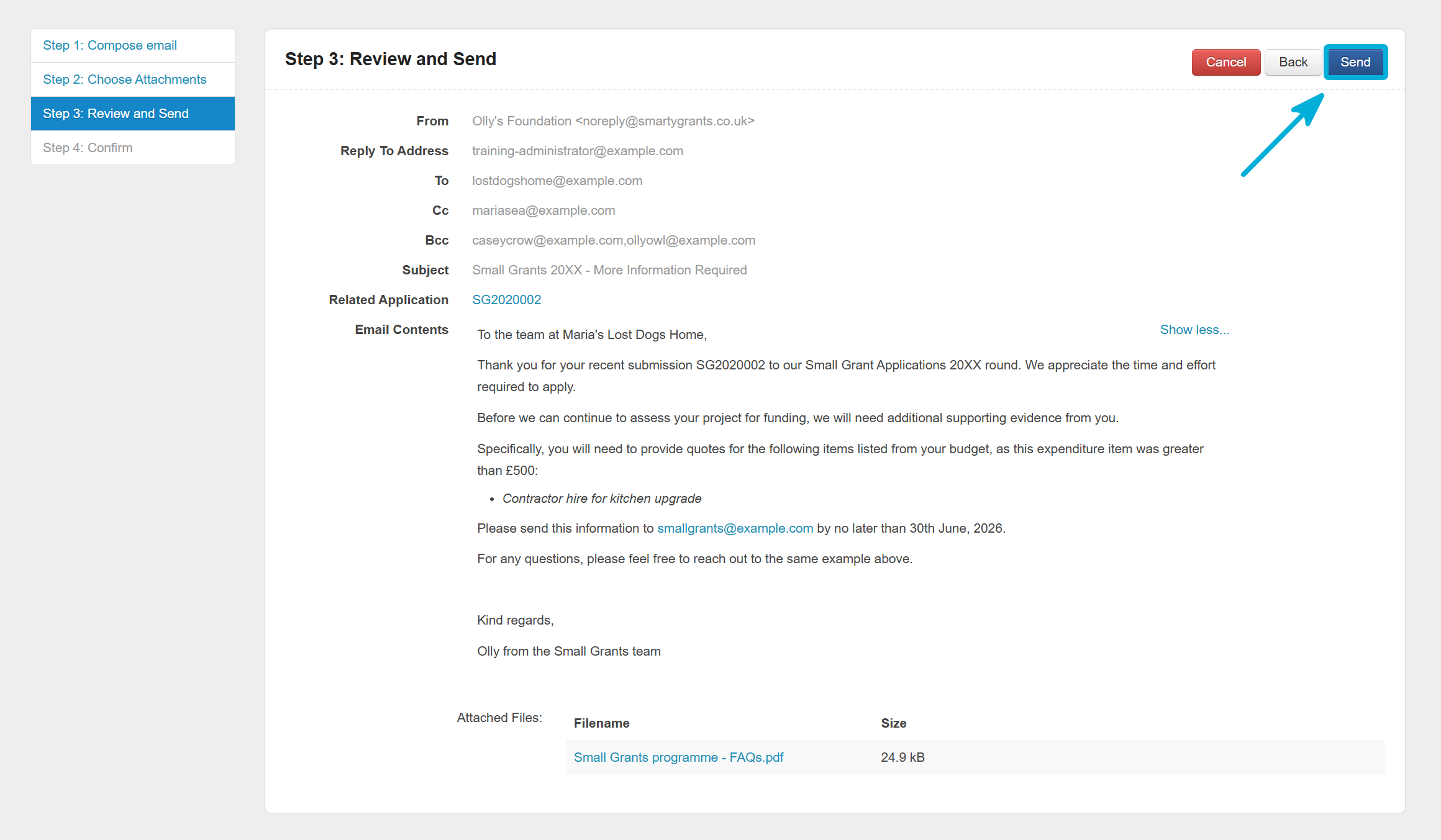The height and width of the screenshot is (840, 1441).
Task: Open related application SG2020002 link
Action: click(506, 300)
